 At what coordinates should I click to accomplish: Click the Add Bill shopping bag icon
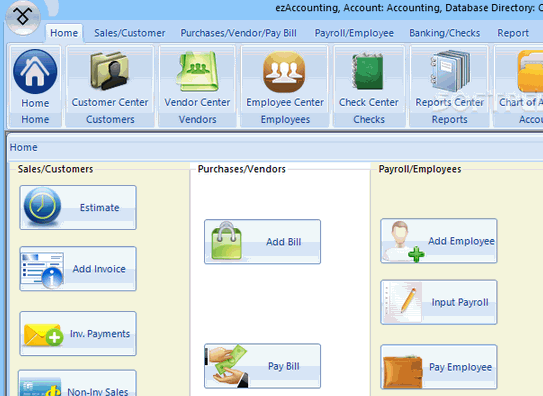(x=226, y=241)
